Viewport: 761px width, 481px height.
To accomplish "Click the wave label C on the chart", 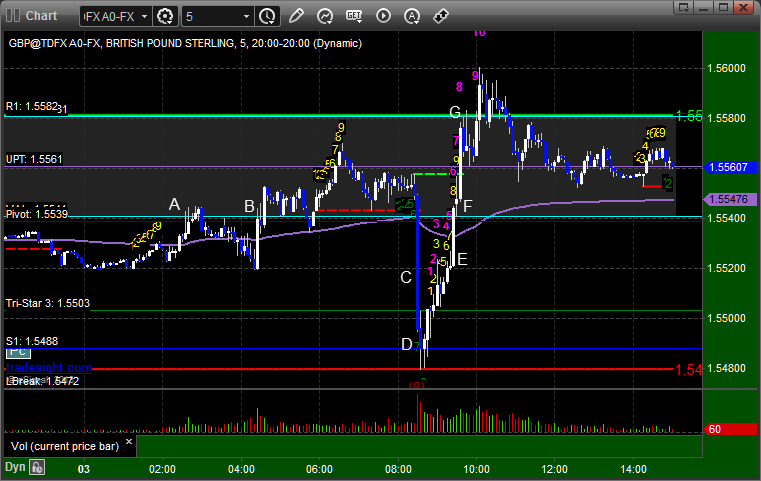I will 406,278.
